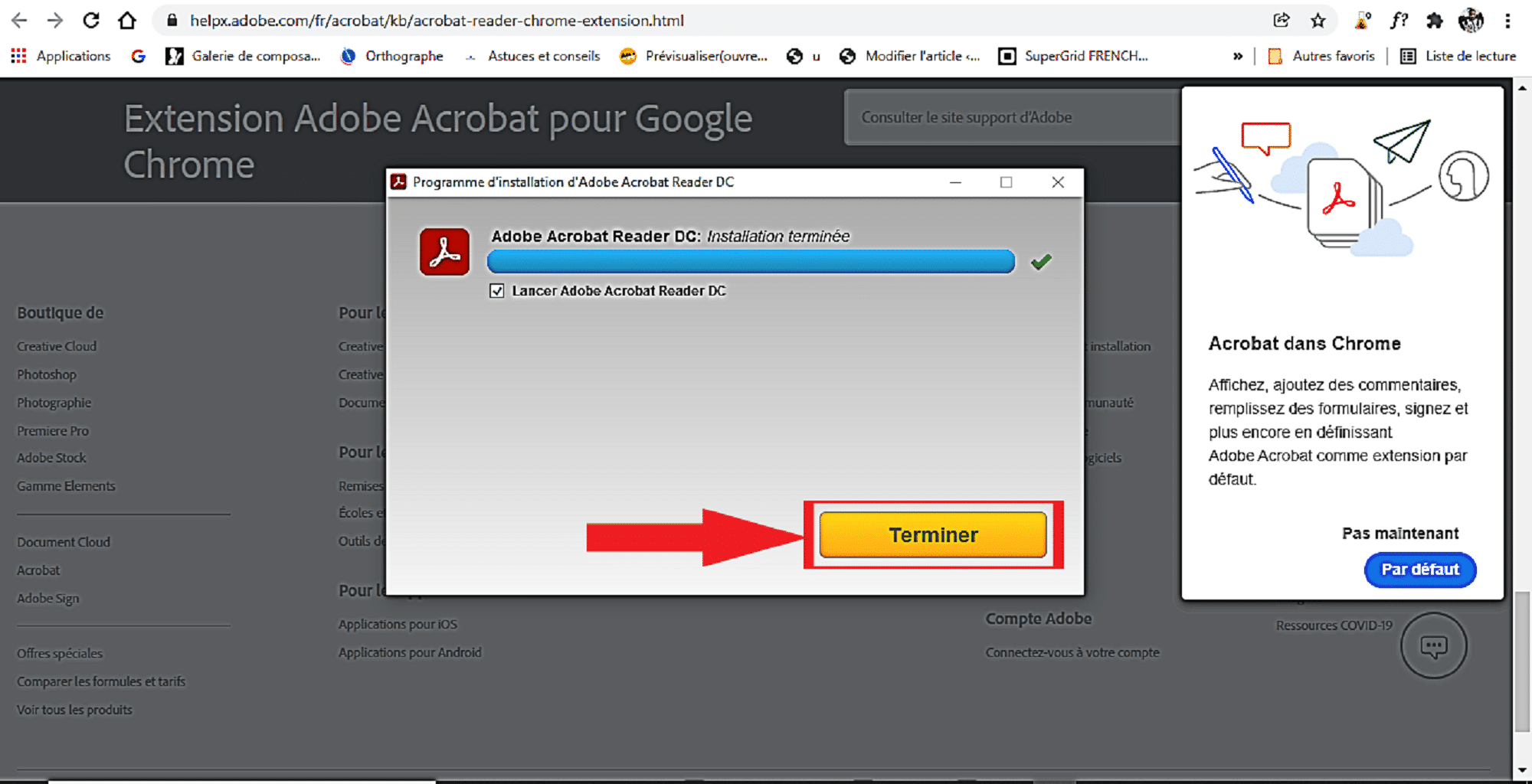Open the Photoshop footer link
Viewport: 1532px width, 784px height.
[x=47, y=374]
